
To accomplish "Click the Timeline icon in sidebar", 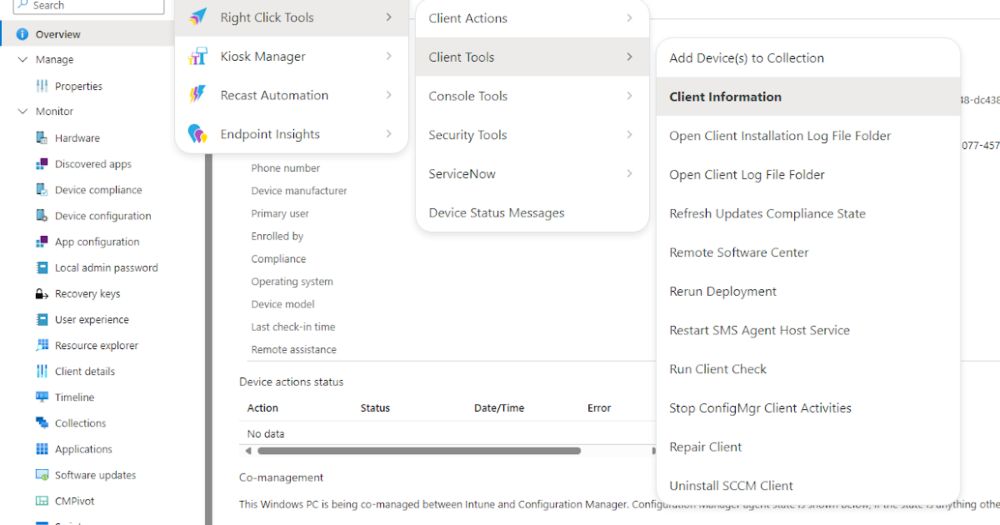I will coord(42,397).
